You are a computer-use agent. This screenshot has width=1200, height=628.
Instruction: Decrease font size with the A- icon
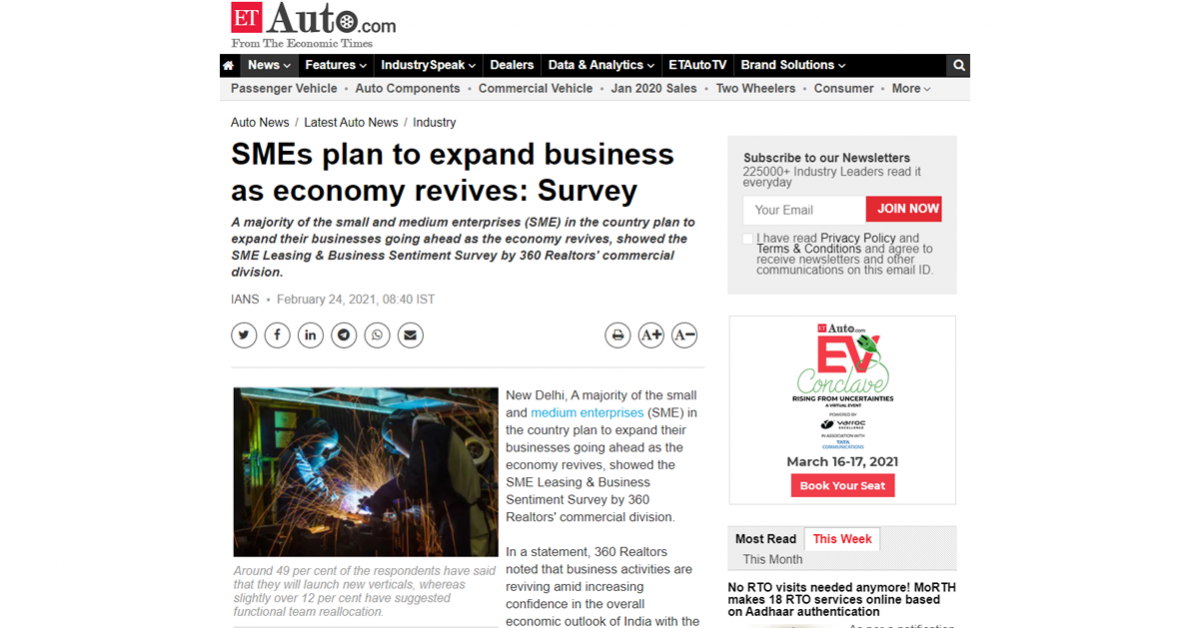pos(684,335)
